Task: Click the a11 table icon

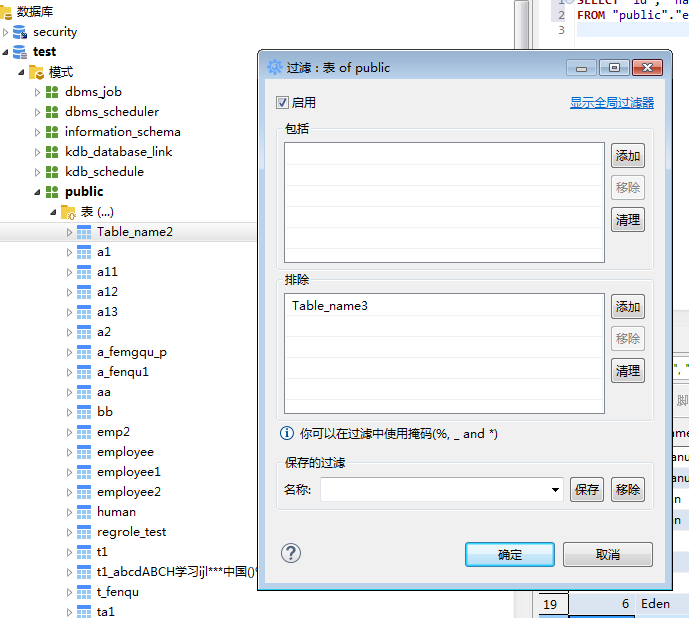Action: tap(84, 272)
